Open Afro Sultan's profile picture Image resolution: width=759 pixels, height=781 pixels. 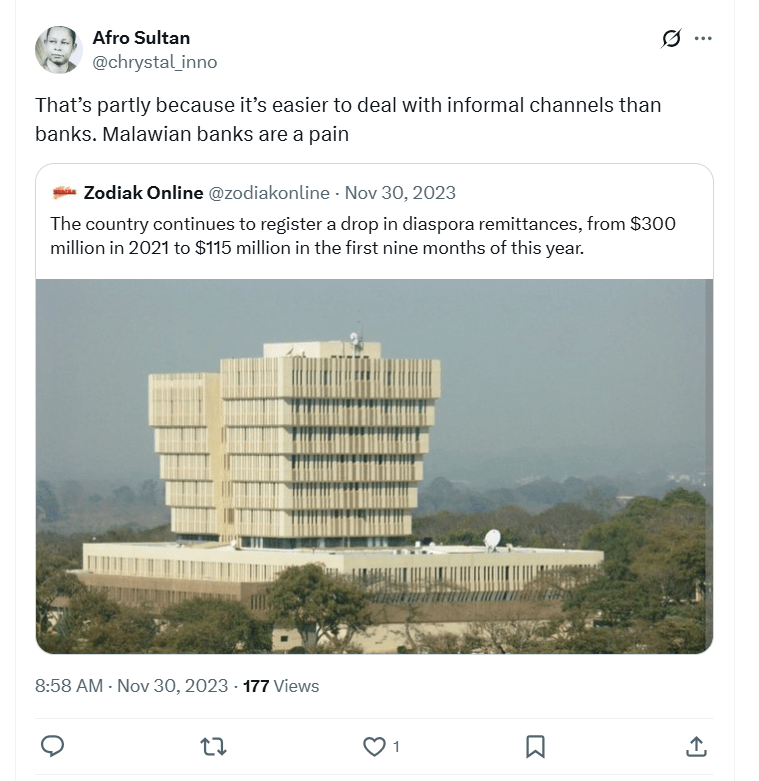58,49
